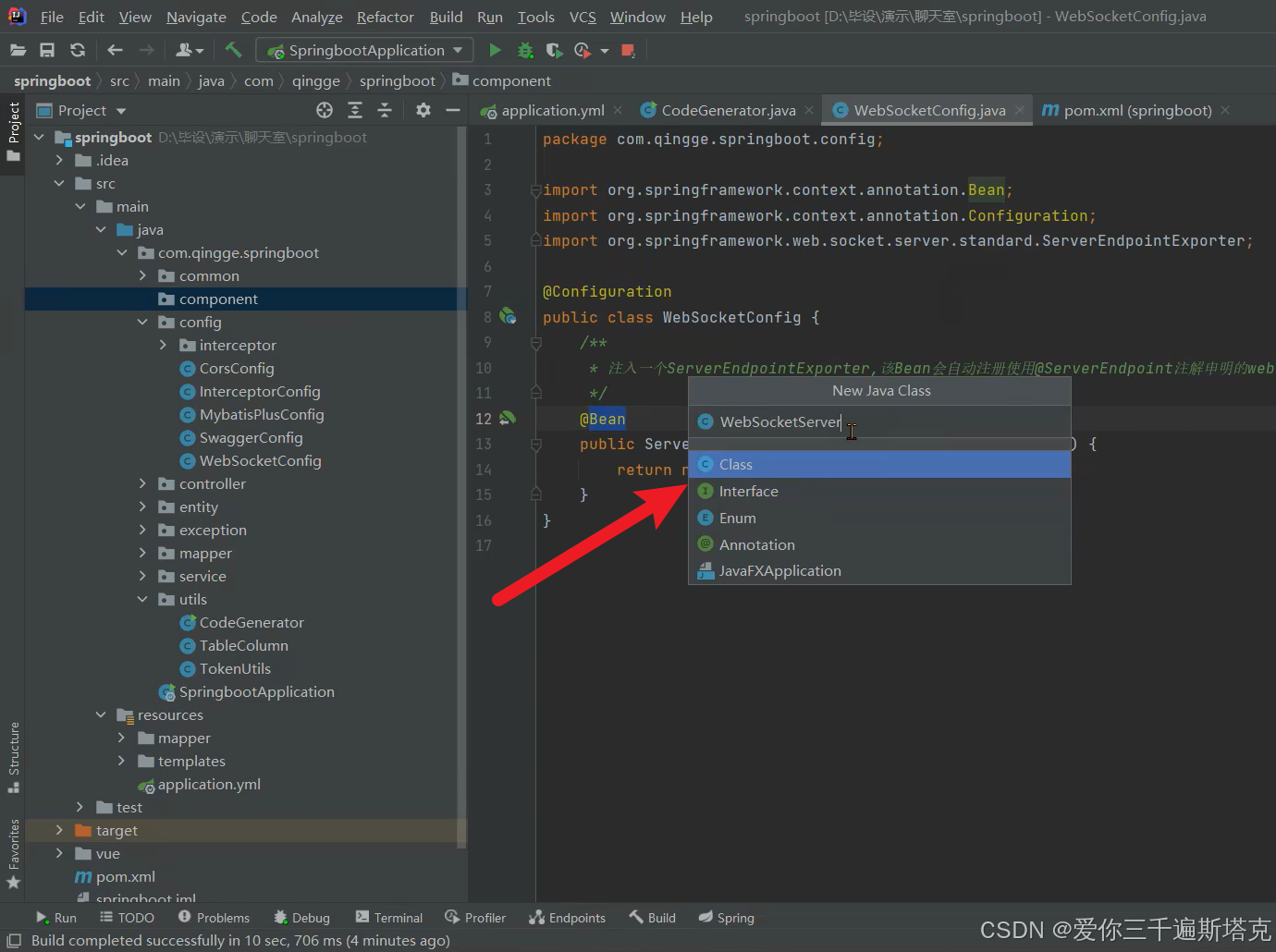Screen dimensions: 1276x952
Task: Open the Endpoints tool window
Action: click(x=567, y=917)
